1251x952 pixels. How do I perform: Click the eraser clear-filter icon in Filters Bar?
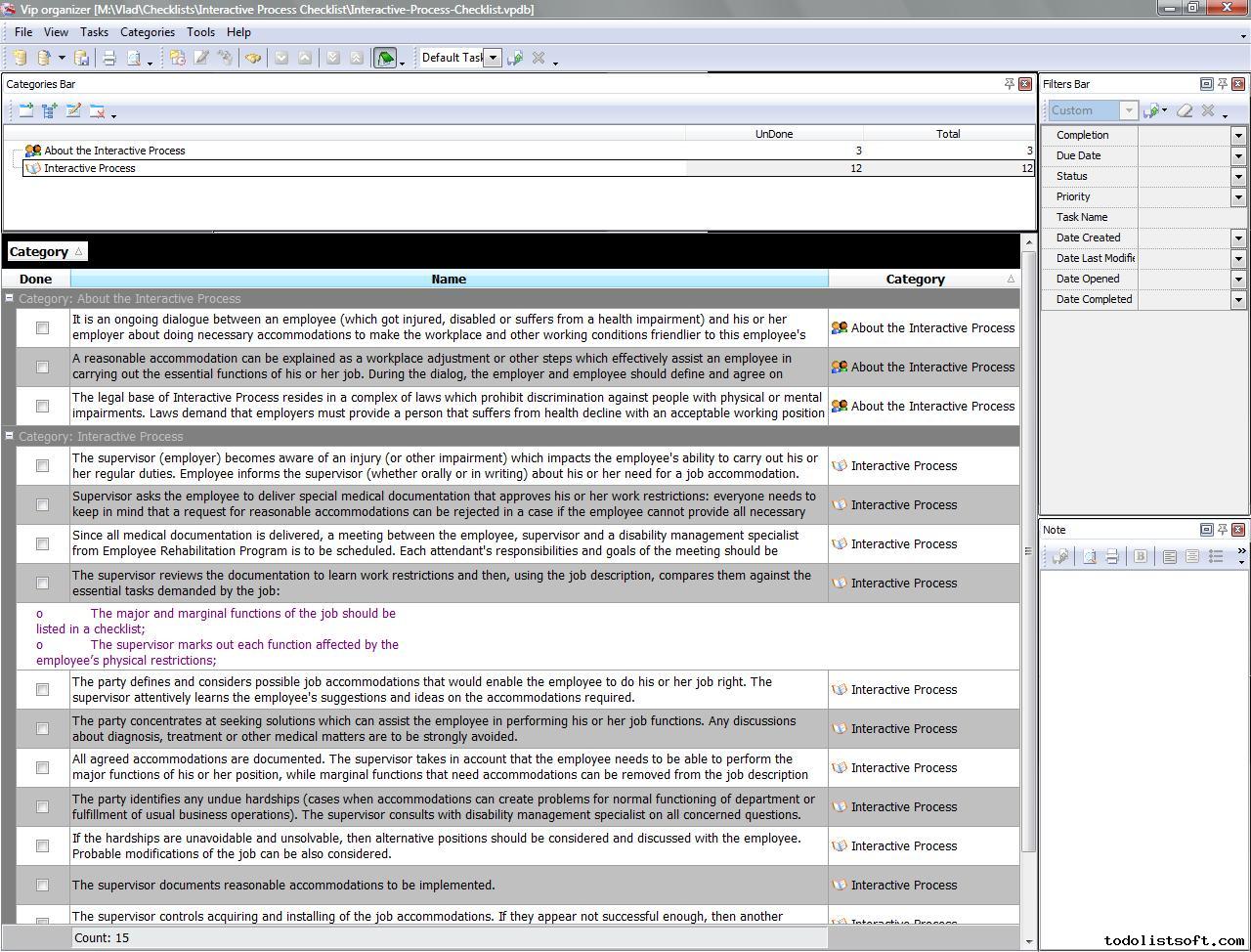[x=1185, y=111]
